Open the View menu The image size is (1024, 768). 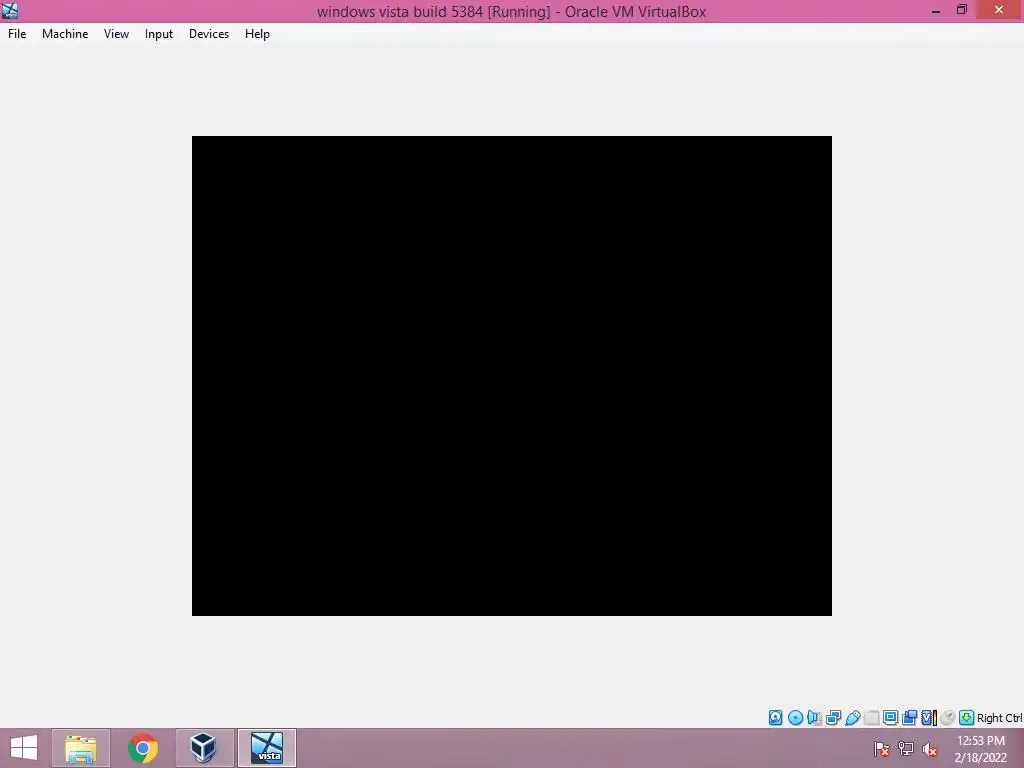[x=116, y=34]
